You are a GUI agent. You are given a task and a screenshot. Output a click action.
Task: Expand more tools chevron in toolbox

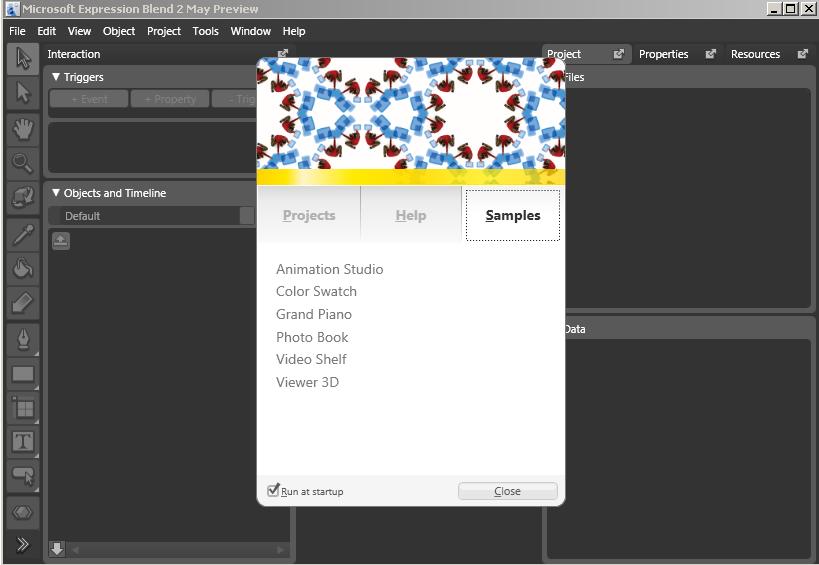pos(22,545)
